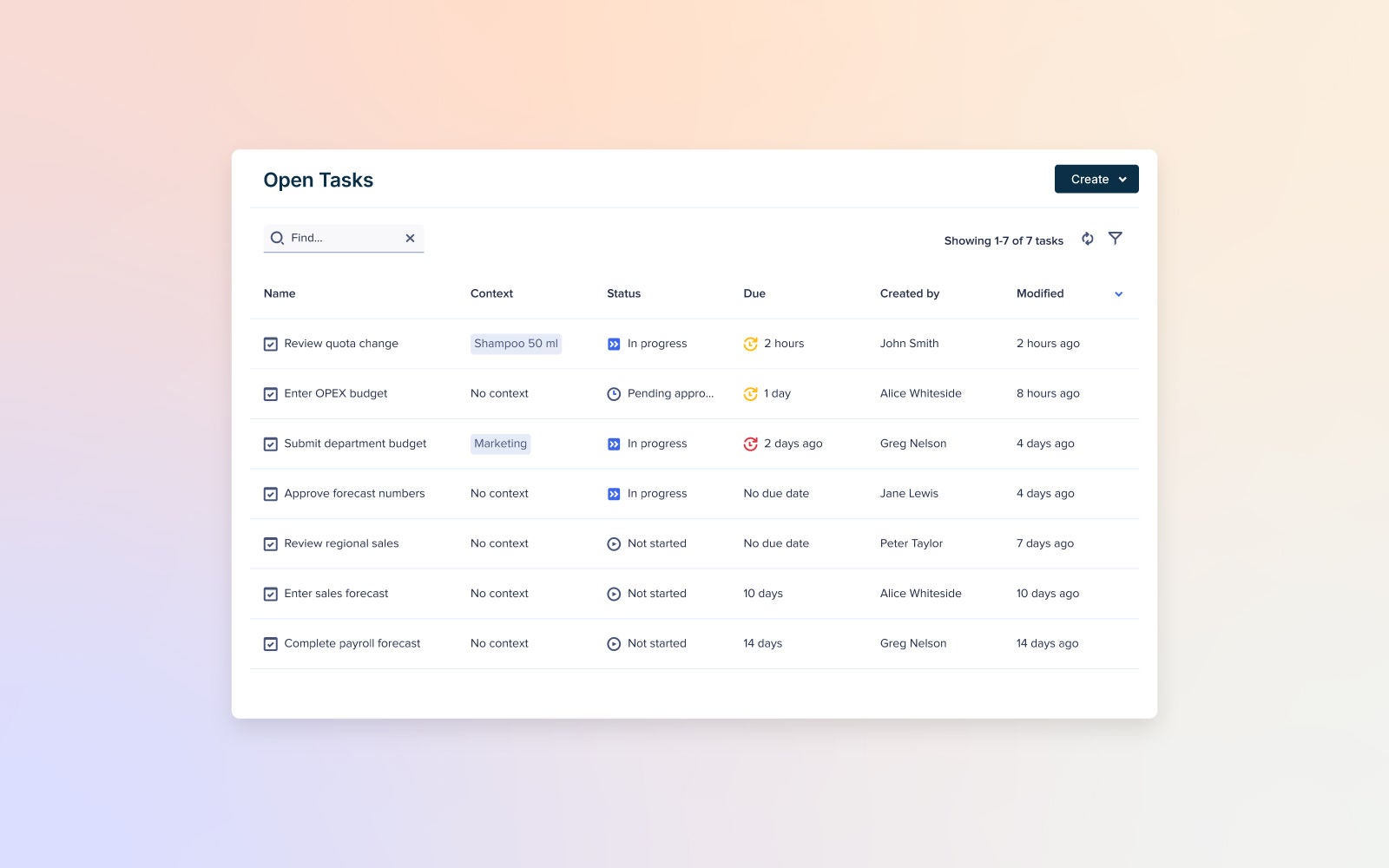The width and height of the screenshot is (1389, 868).
Task: Click the In progress status icon on Review quota change
Action: [612, 343]
